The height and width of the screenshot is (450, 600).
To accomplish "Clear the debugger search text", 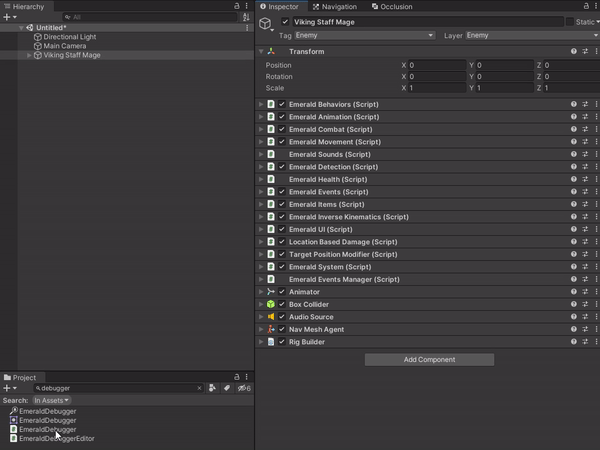I will pyautogui.click(x=199, y=388).
